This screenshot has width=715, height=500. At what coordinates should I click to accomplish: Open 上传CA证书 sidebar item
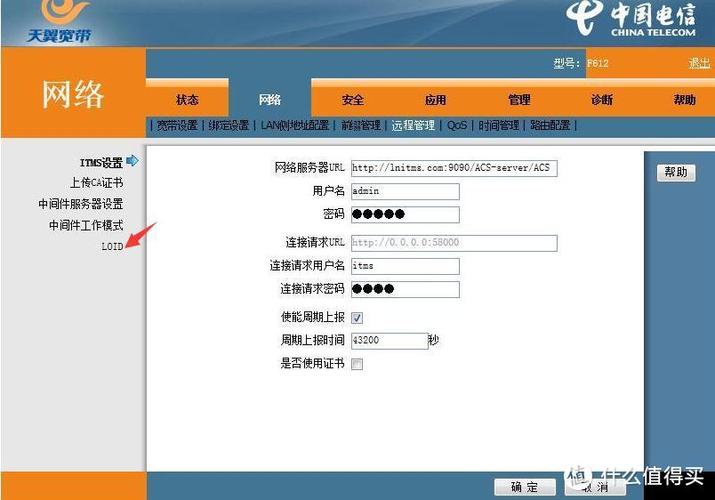point(96,183)
